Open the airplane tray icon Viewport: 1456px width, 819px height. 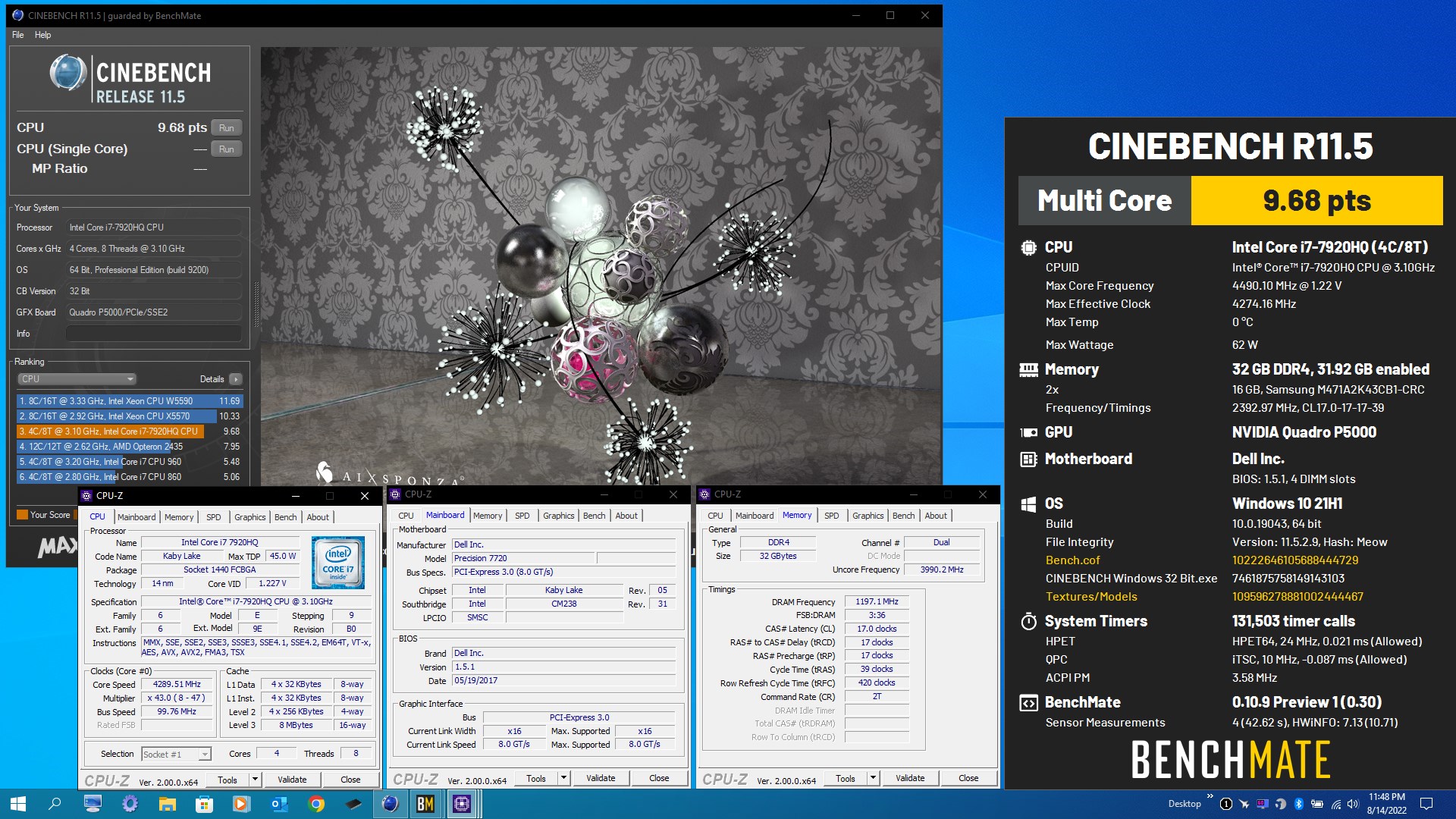tap(1244, 804)
